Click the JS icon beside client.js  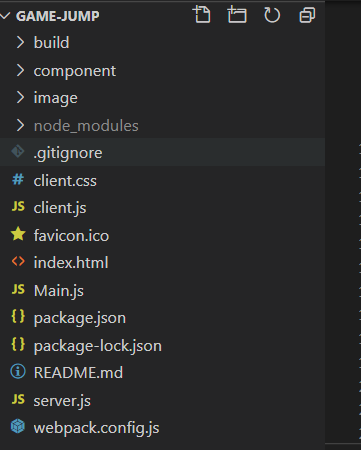tap(18, 207)
